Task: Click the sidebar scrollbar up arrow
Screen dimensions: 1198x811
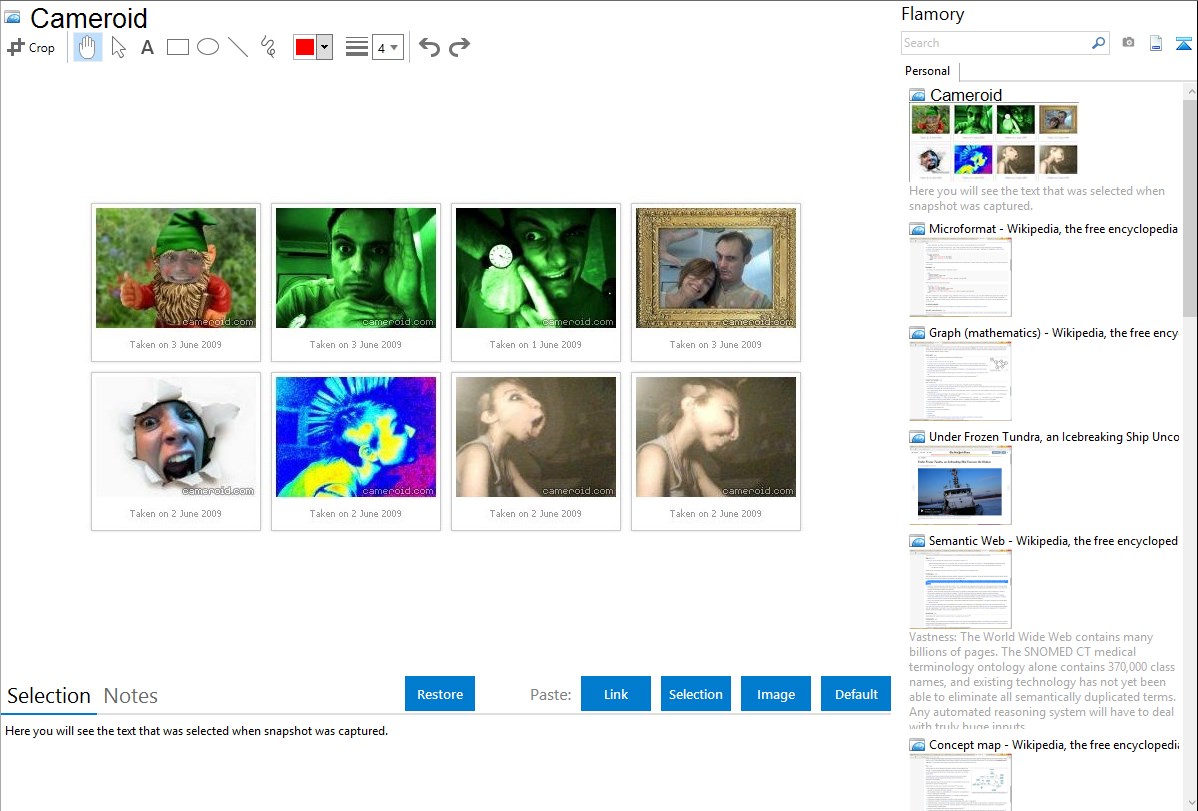Action: click(x=1190, y=91)
